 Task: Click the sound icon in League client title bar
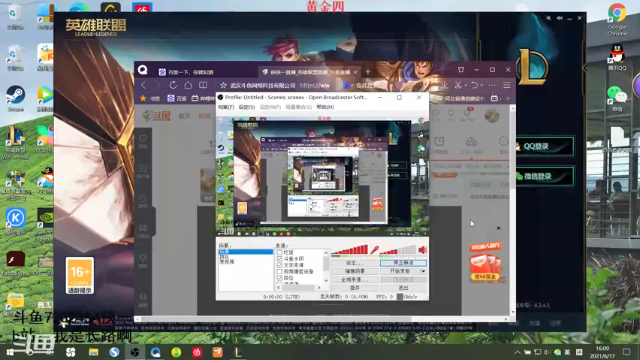[x=559, y=18]
